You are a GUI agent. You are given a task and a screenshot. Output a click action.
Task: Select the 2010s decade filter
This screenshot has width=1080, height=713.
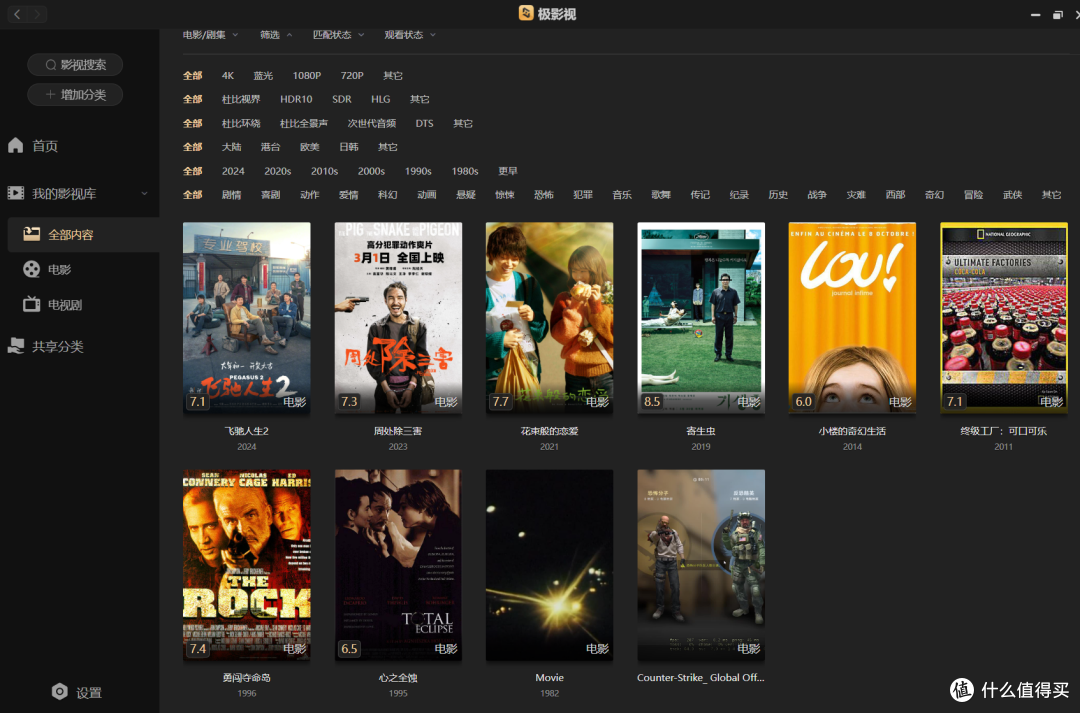pos(324,171)
